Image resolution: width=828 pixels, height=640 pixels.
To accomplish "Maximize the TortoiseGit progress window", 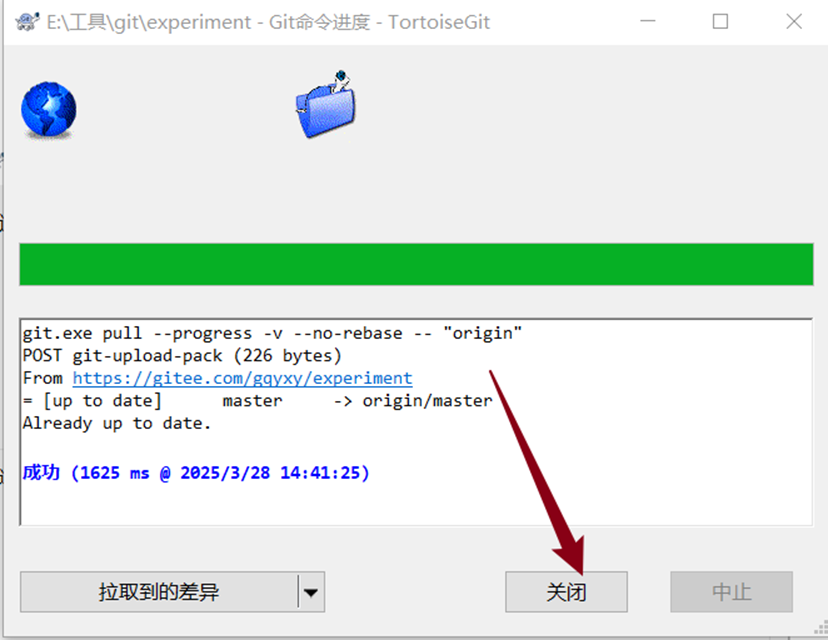I will (x=720, y=22).
